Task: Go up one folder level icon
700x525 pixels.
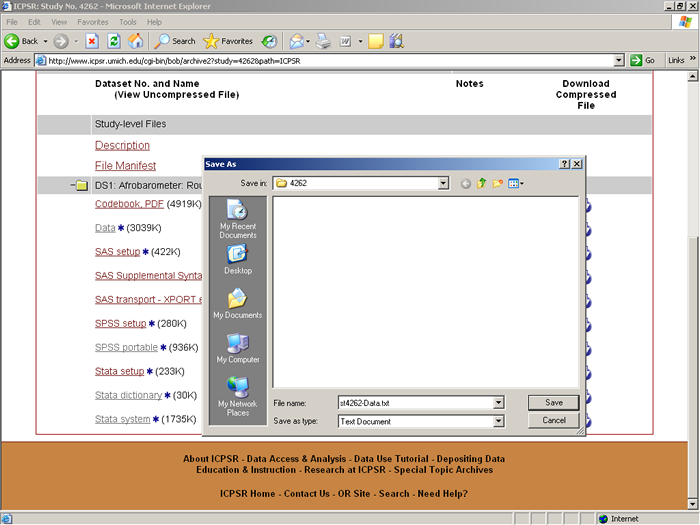Action: coord(481,183)
